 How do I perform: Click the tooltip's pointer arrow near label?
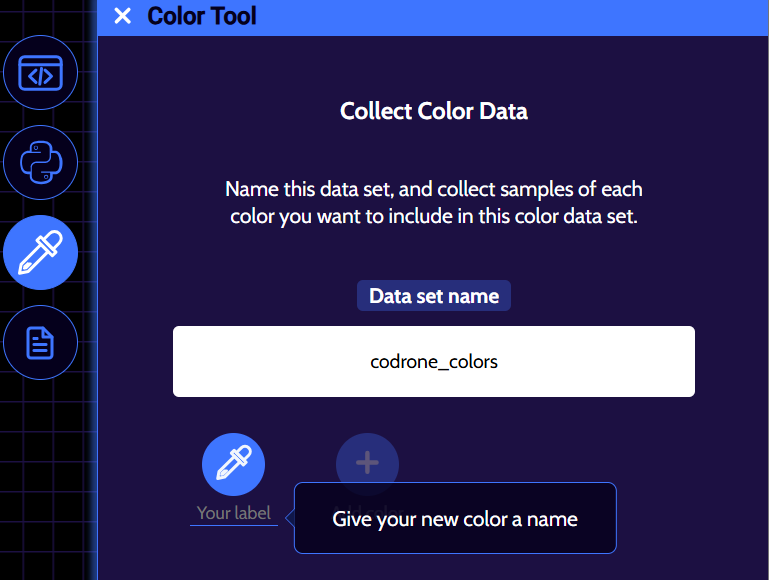(x=289, y=517)
